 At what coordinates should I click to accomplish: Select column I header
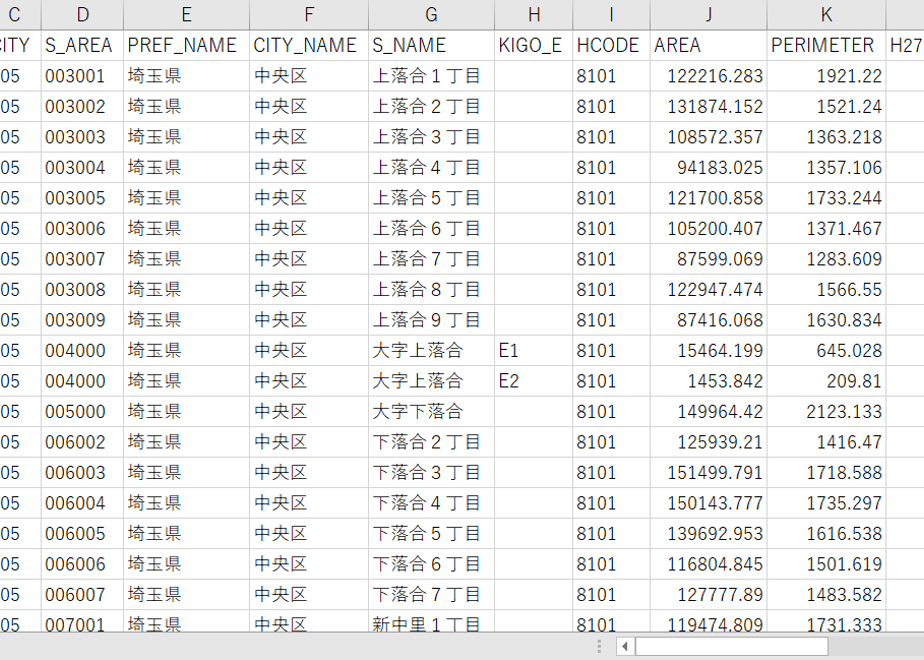click(611, 14)
